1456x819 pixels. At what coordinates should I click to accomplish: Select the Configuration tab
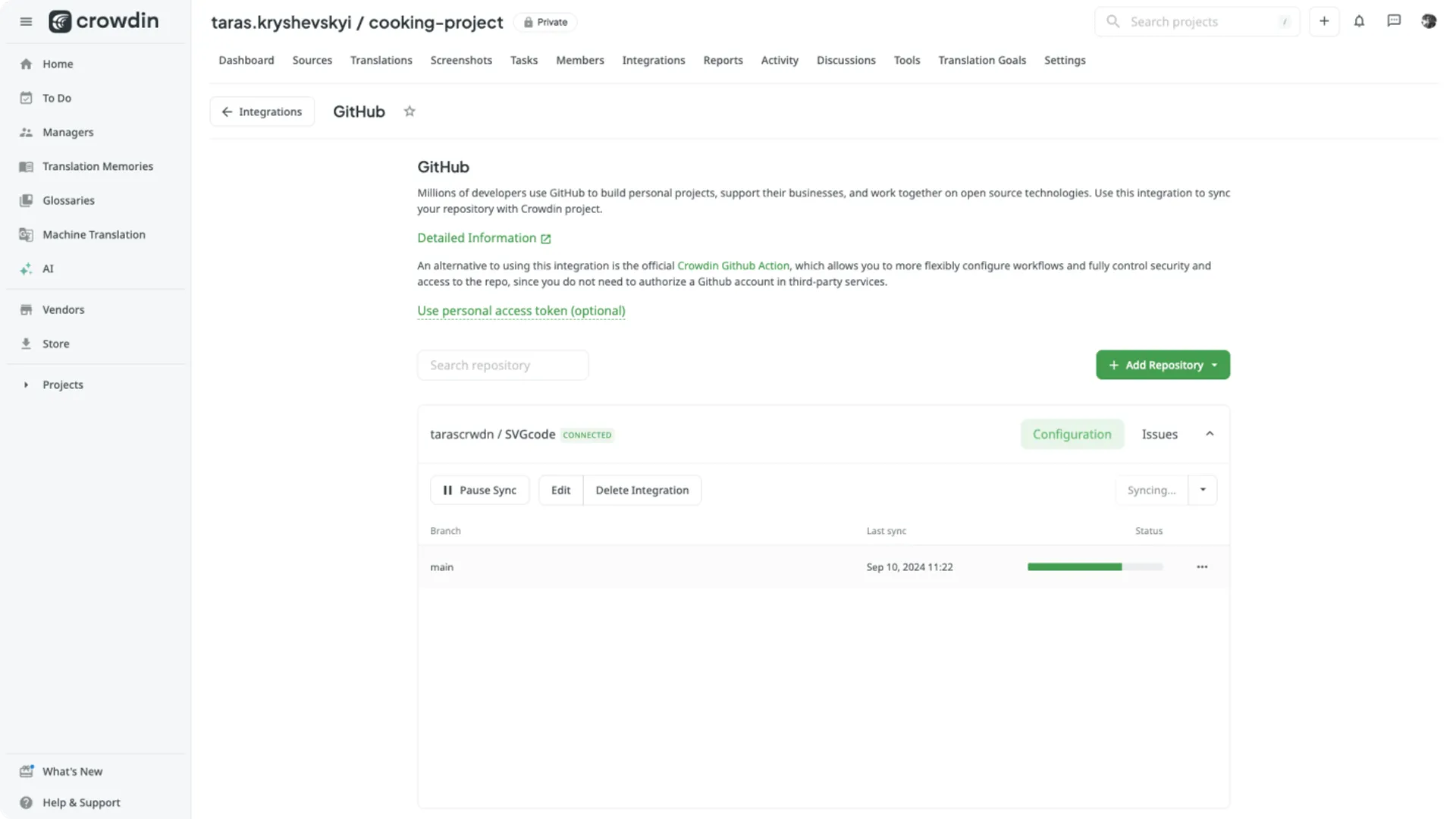point(1072,434)
